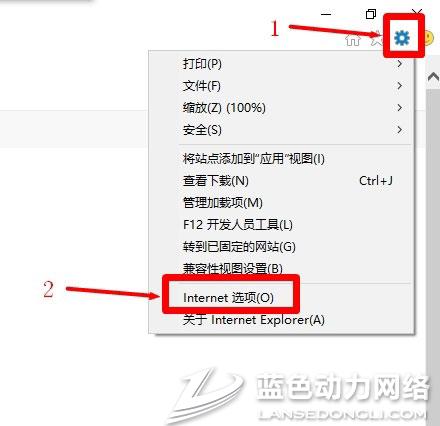Choose 缩放(Z) (100%) menu item
This screenshot has width=440, height=426.
[x=281, y=108]
